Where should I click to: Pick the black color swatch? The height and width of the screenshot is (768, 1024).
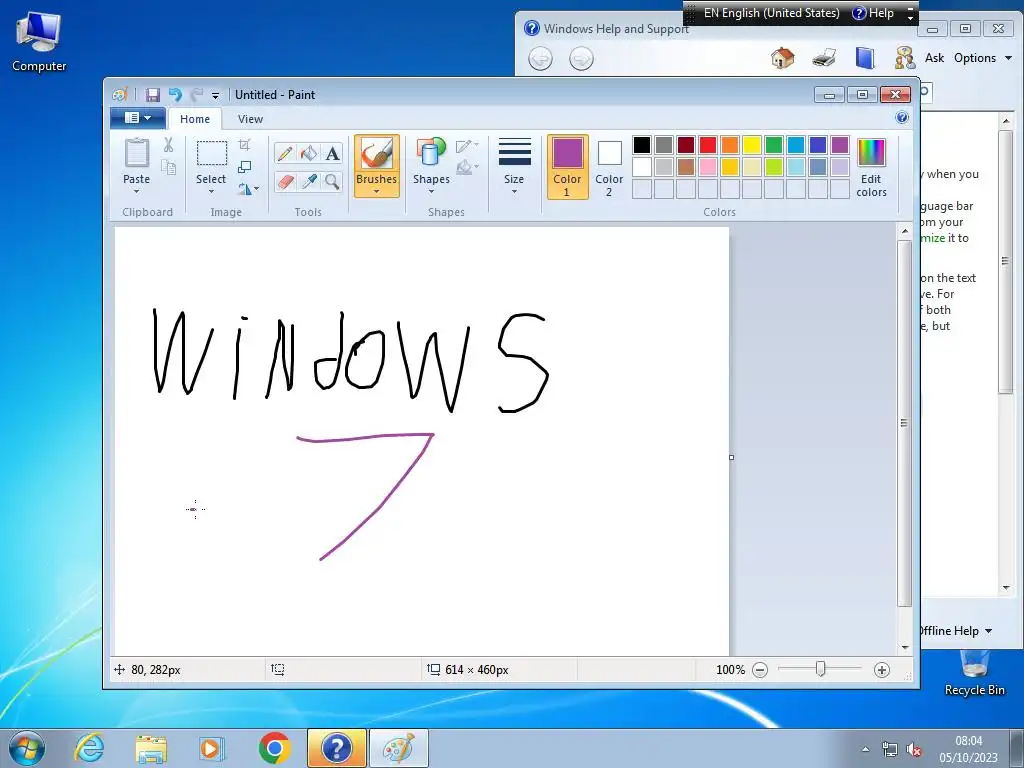(642, 145)
